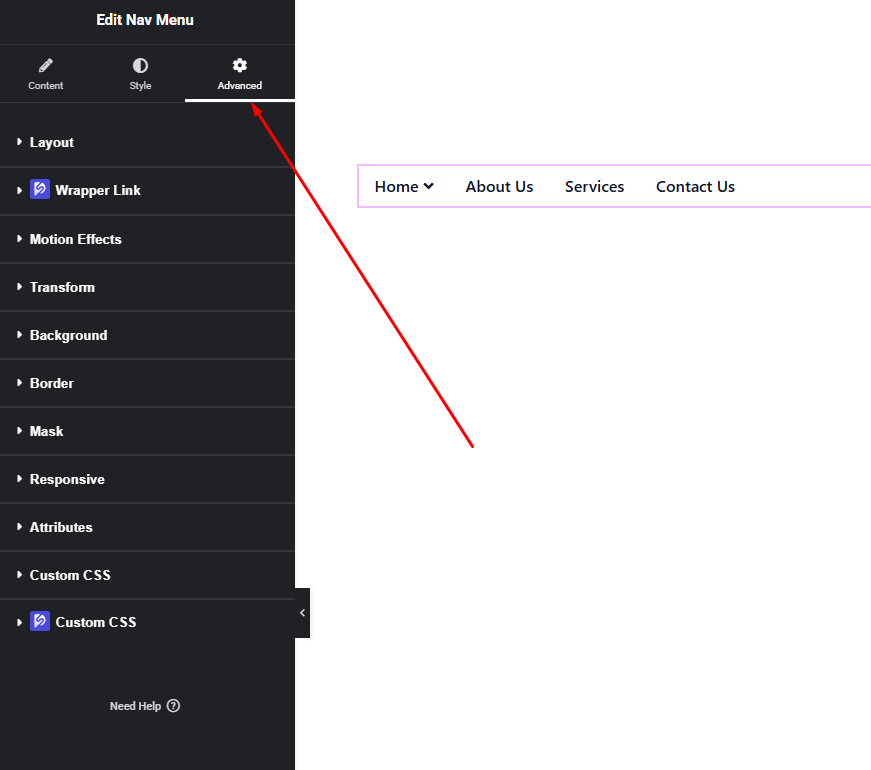Viewport: 871px width, 770px height.
Task: Open the Border settings section
Action: pos(52,383)
